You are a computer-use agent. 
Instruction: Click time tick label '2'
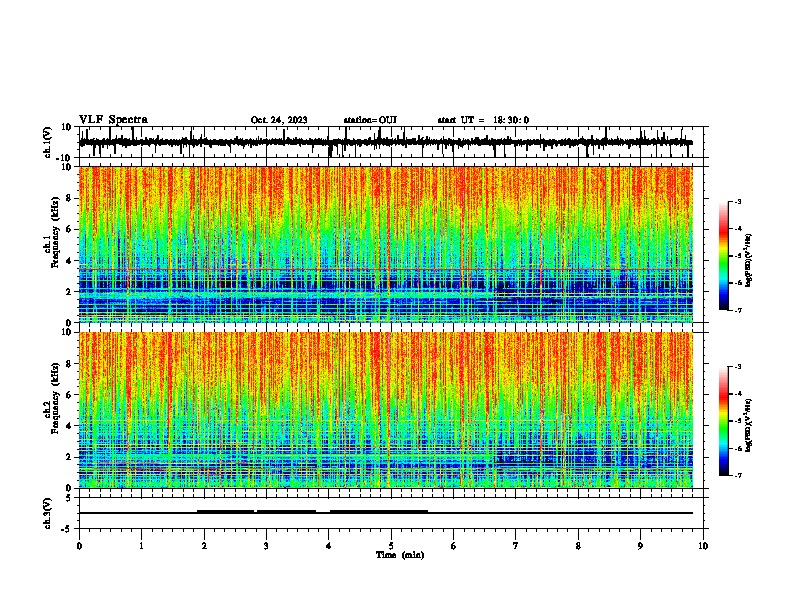pyautogui.click(x=204, y=545)
